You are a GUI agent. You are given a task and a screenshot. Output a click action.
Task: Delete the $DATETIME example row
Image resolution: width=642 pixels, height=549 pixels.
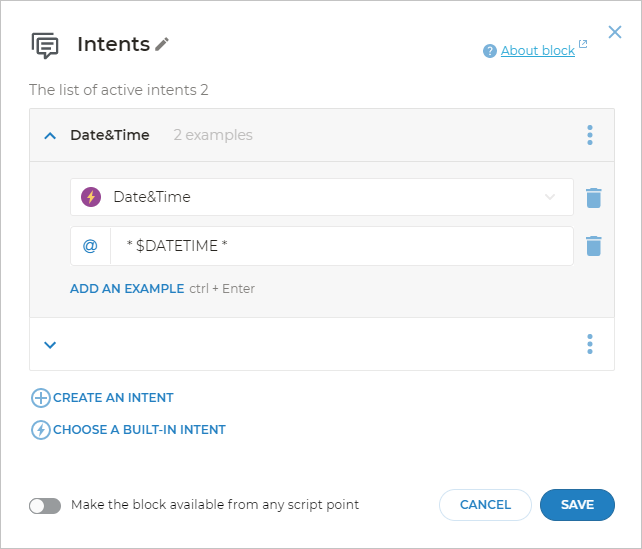click(x=594, y=245)
